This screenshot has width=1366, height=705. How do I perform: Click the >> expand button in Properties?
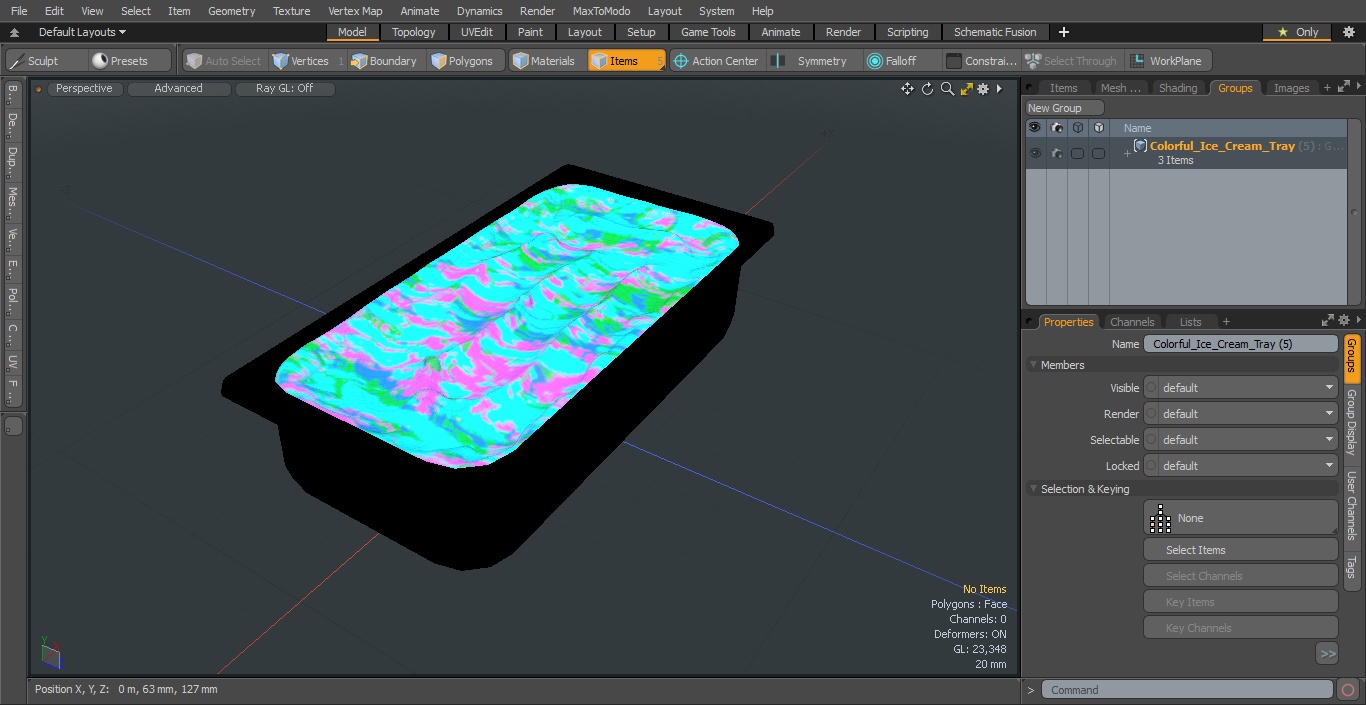(x=1327, y=654)
